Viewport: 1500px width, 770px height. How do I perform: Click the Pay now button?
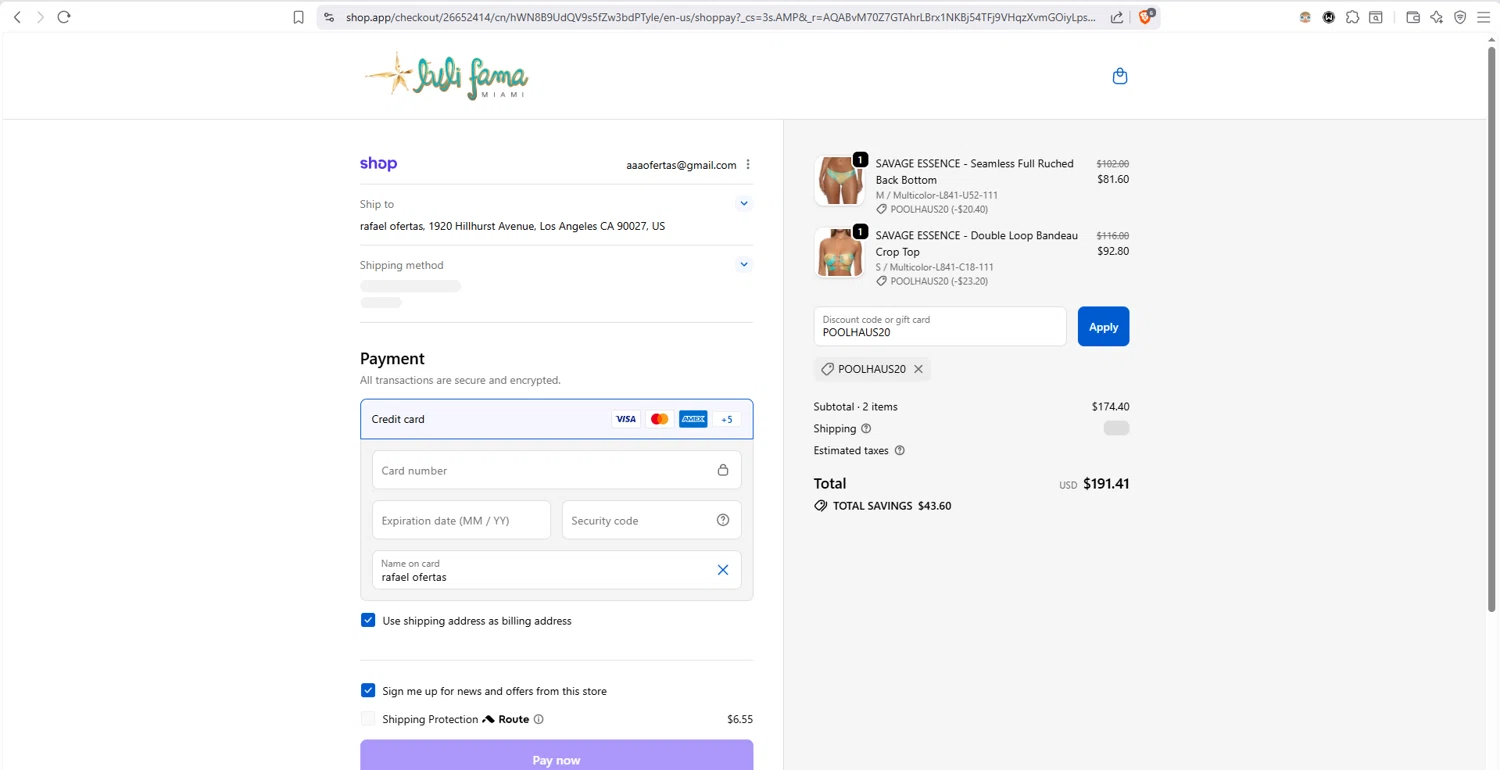pyautogui.click(x=557, y=755)
